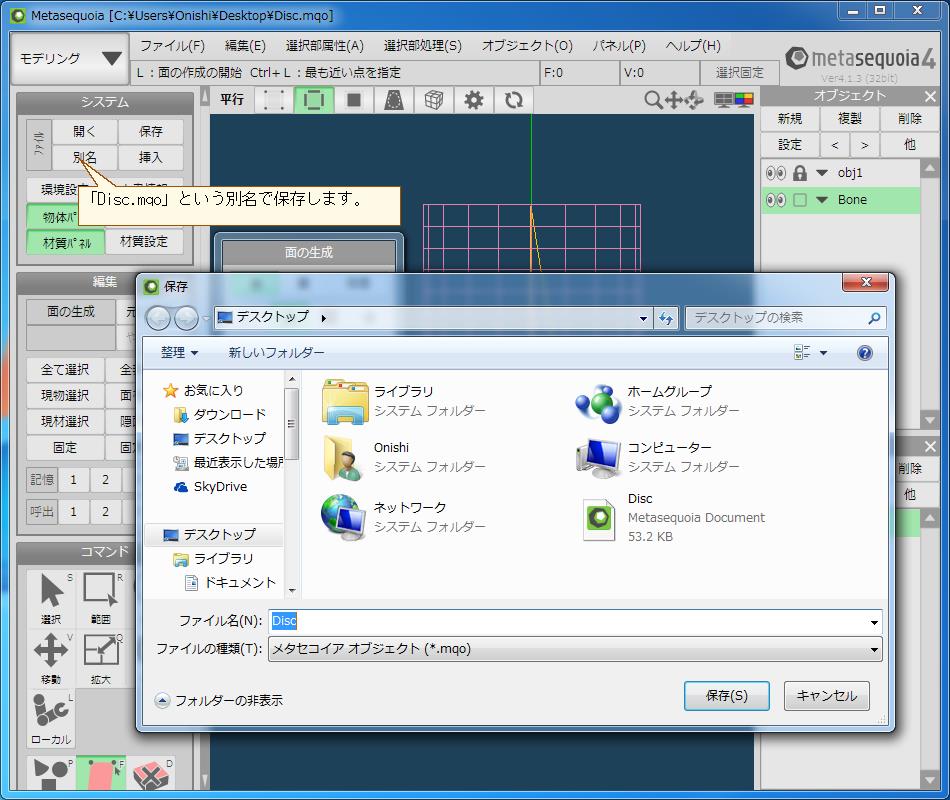Image resolution: width=950 pixels, height=800 pixels.
Task: Toggle the lock icon on obj1
Action: [799, 172]
